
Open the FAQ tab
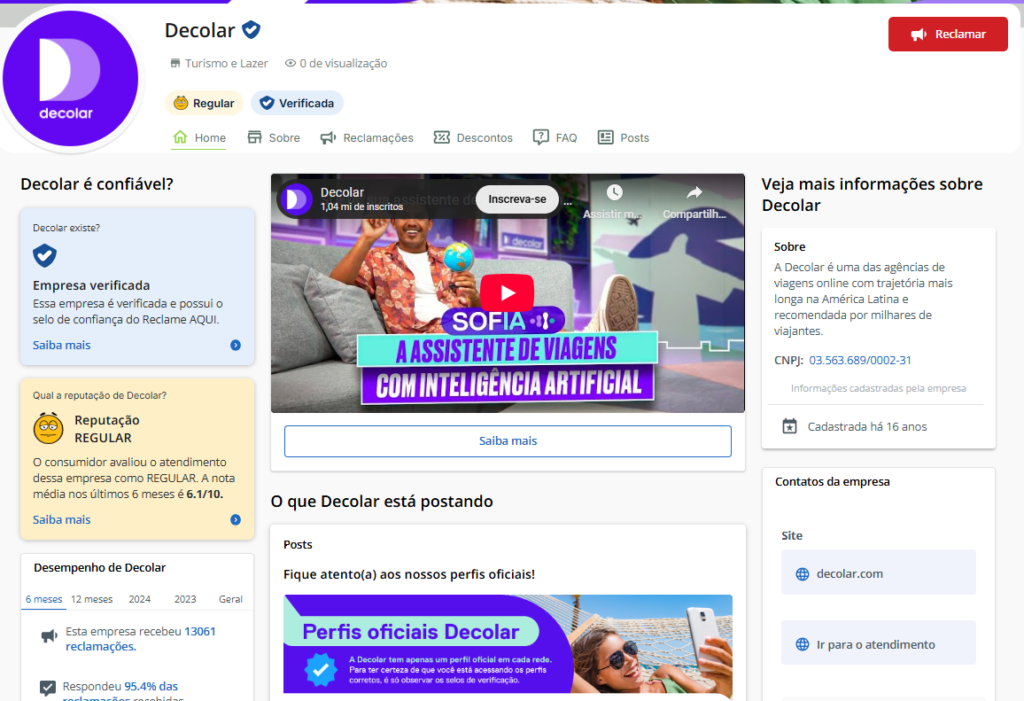pos(555,138)
